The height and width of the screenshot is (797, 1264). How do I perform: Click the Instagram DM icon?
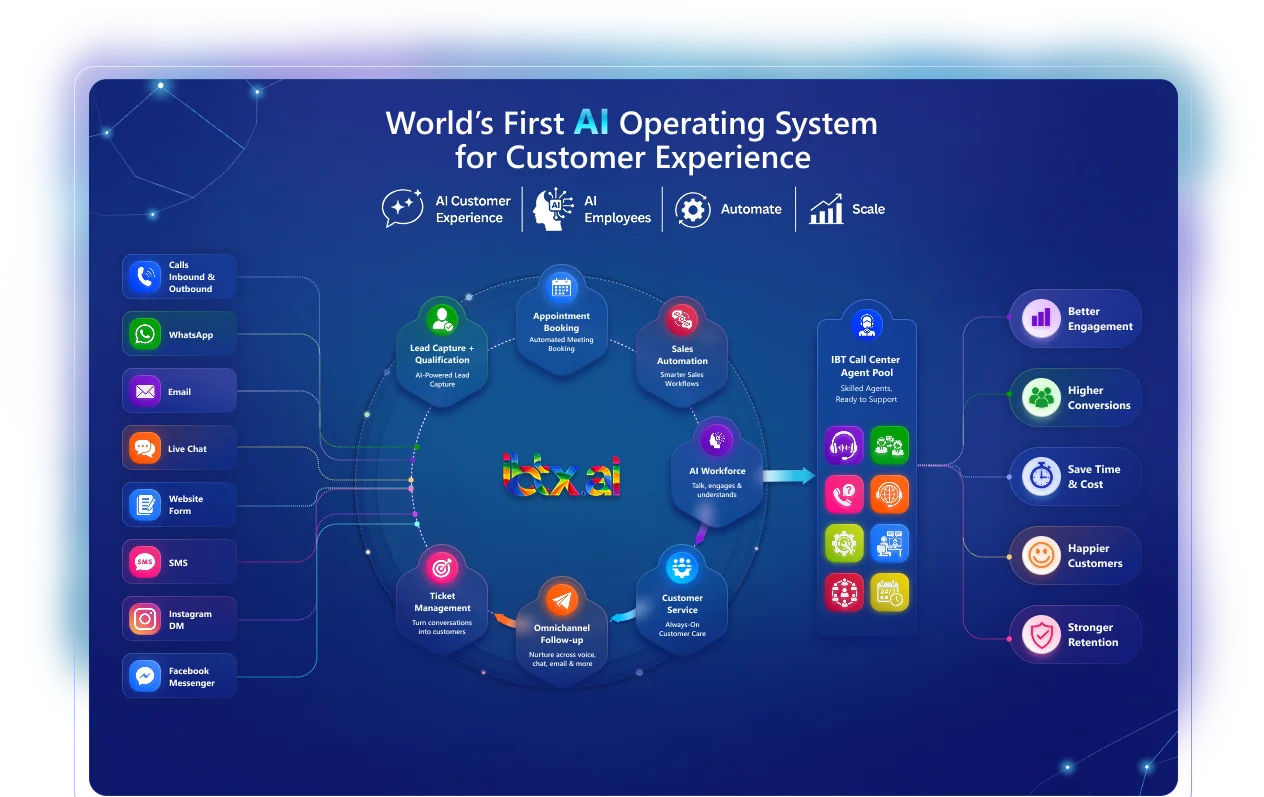point(145,619)
